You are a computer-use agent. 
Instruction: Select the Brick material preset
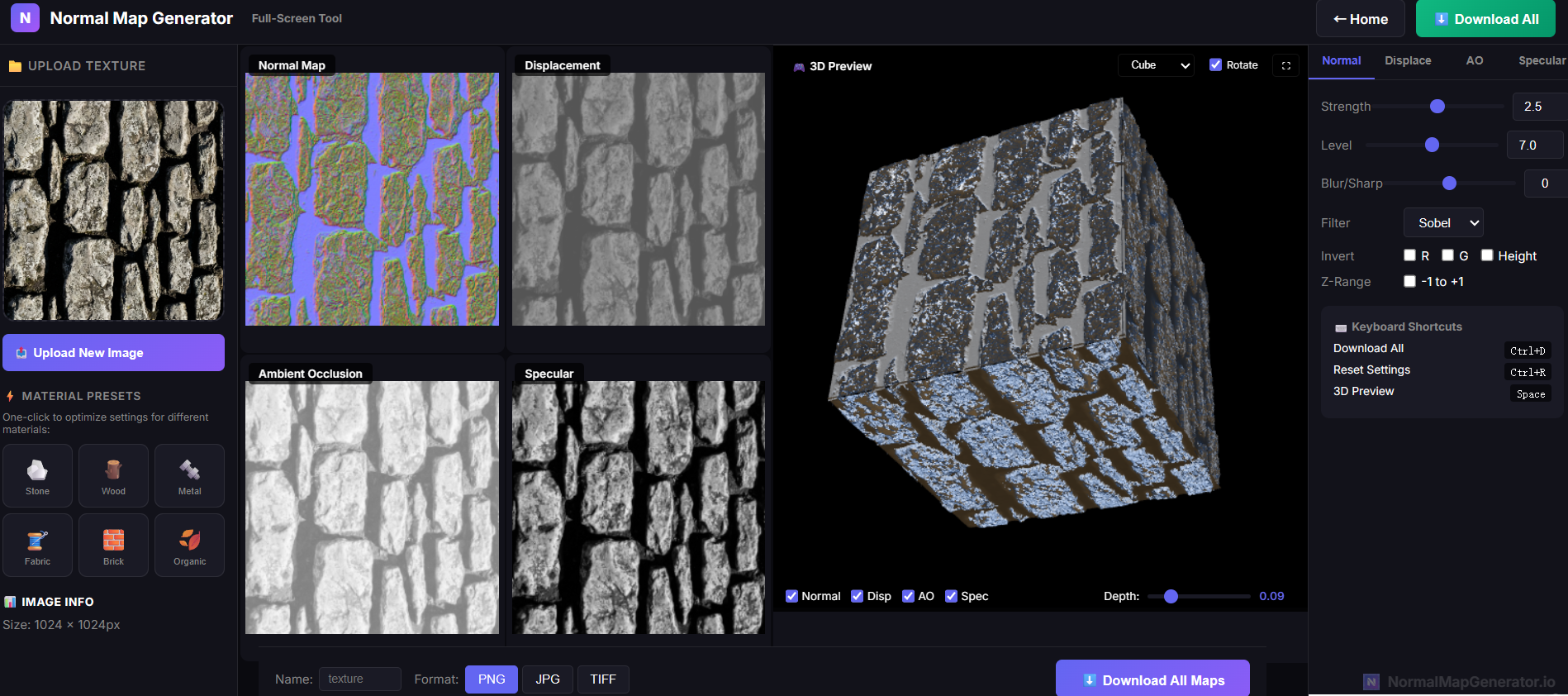(x=113, y=546)
